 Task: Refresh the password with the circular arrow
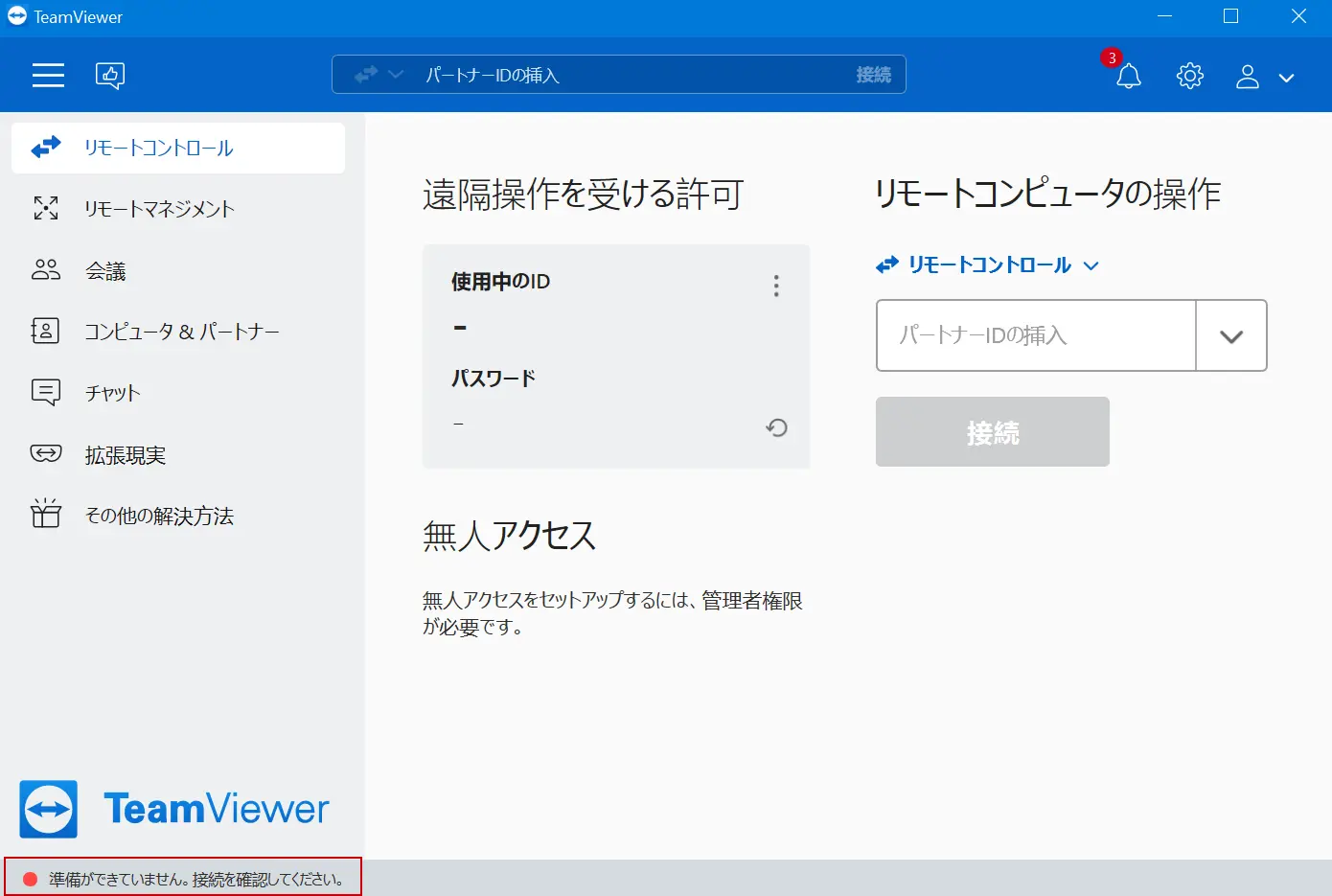(x=776, y=427)
